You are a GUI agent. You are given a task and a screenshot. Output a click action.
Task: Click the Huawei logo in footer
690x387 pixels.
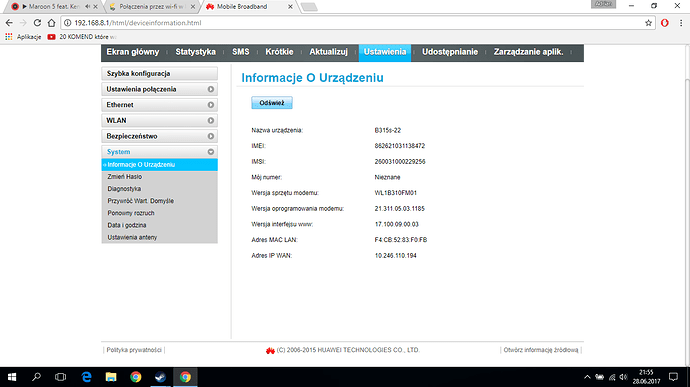point(270,350)
